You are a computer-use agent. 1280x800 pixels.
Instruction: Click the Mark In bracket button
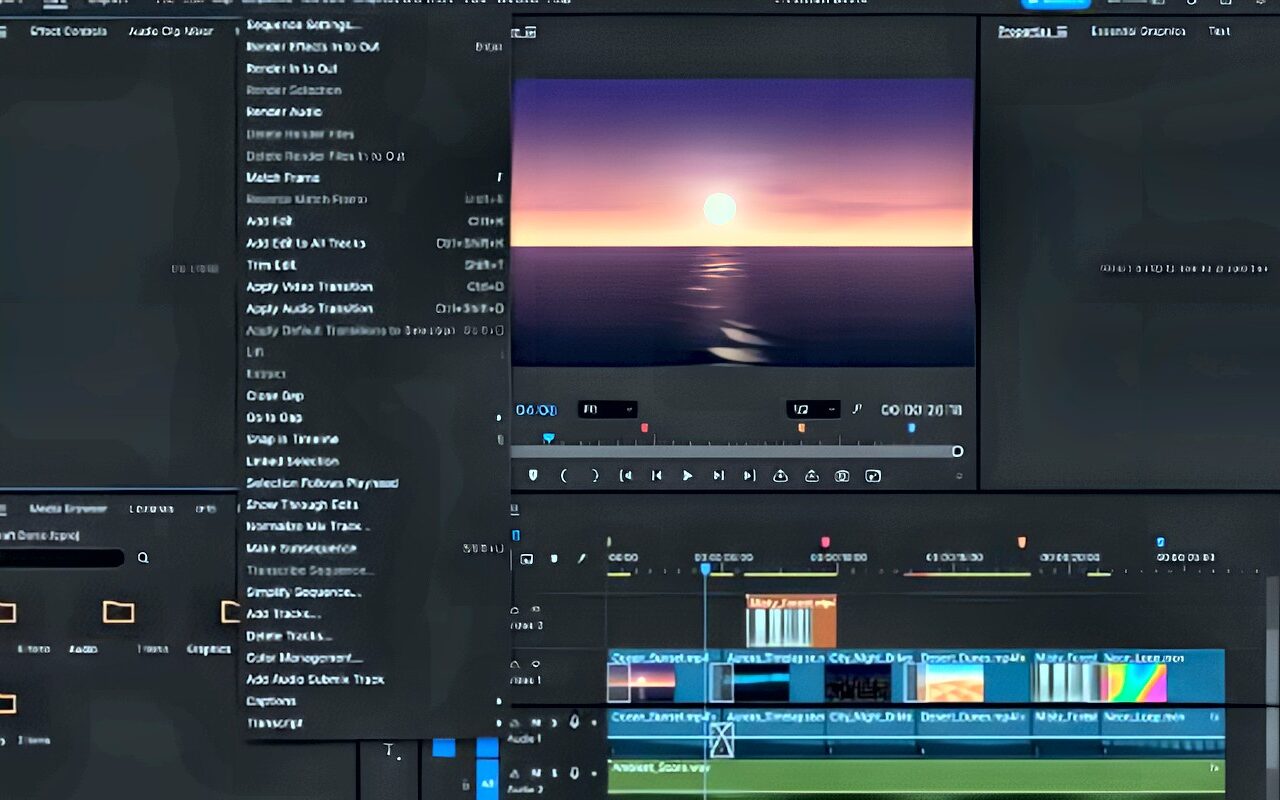pyautogui.click(x=563, y=476)
